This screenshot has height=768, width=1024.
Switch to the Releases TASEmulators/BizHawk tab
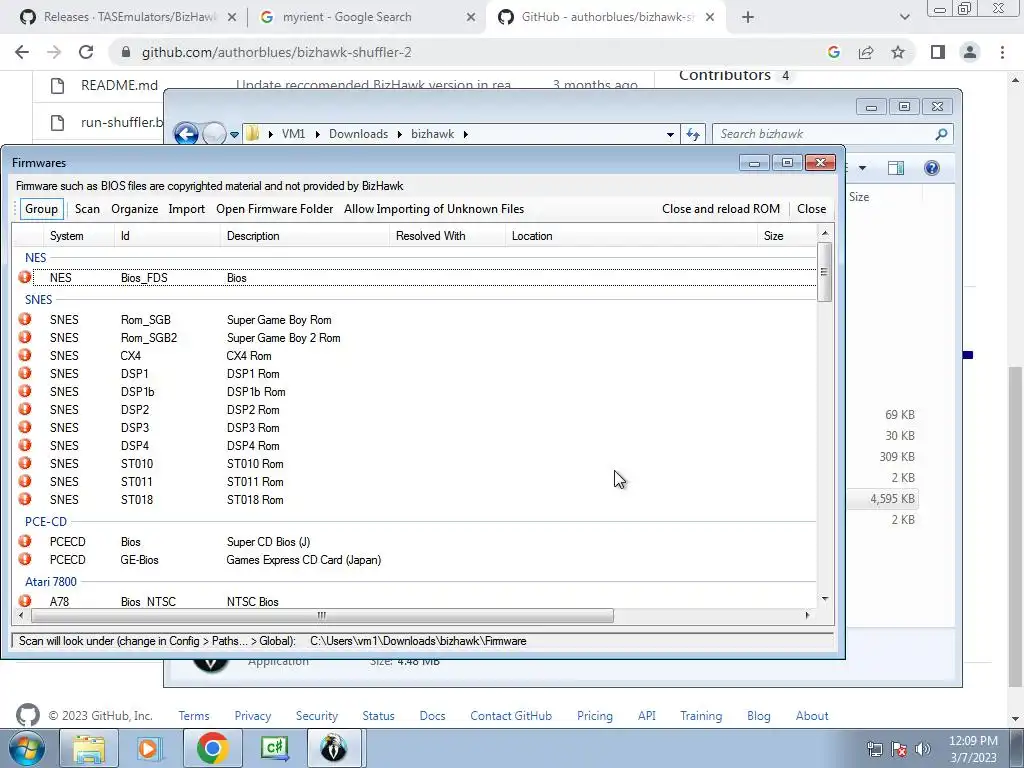(128, 17)
